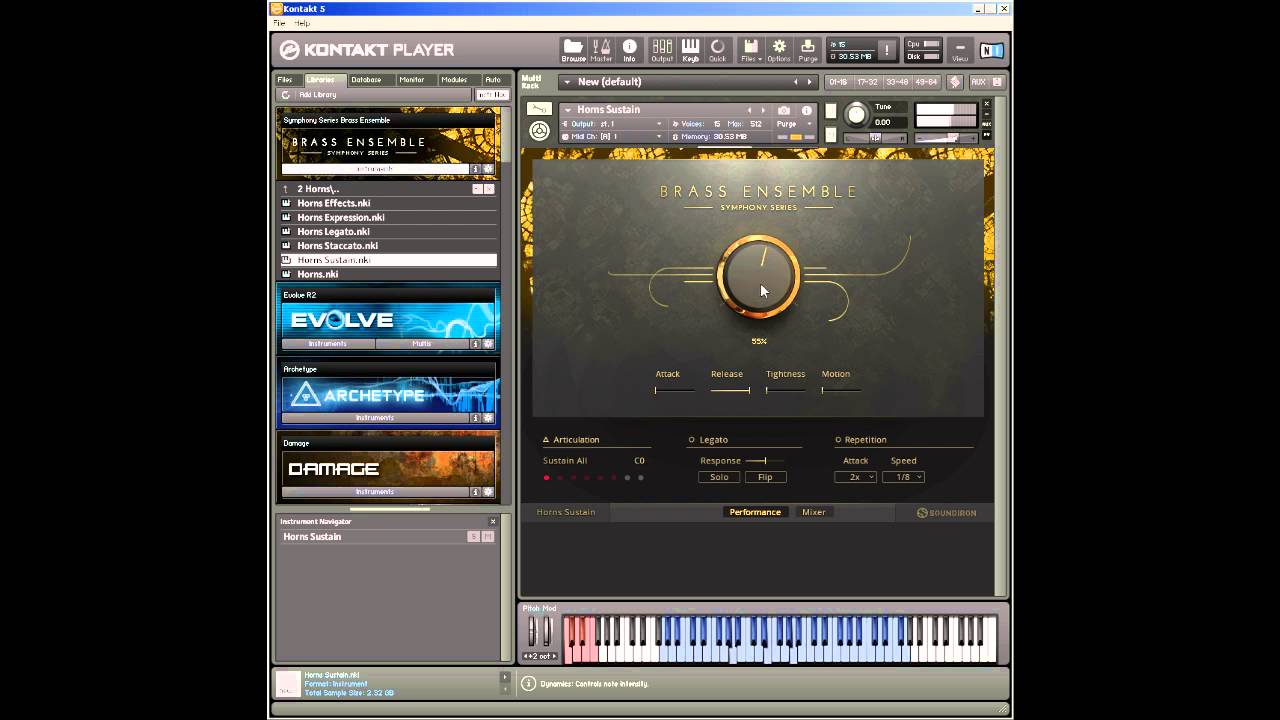
Task: Toggle the KSP script icon in rack header
Action: [x=955, y=82]
